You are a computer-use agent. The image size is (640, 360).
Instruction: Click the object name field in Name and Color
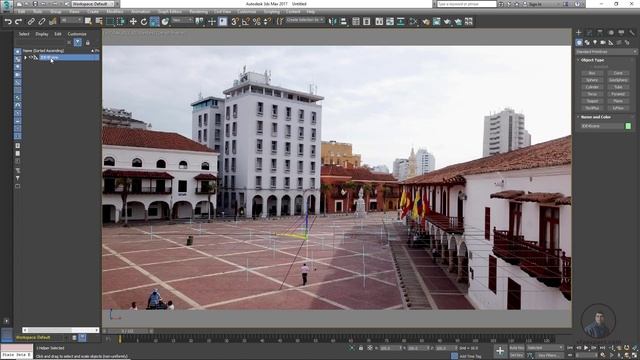pos(602,126)
